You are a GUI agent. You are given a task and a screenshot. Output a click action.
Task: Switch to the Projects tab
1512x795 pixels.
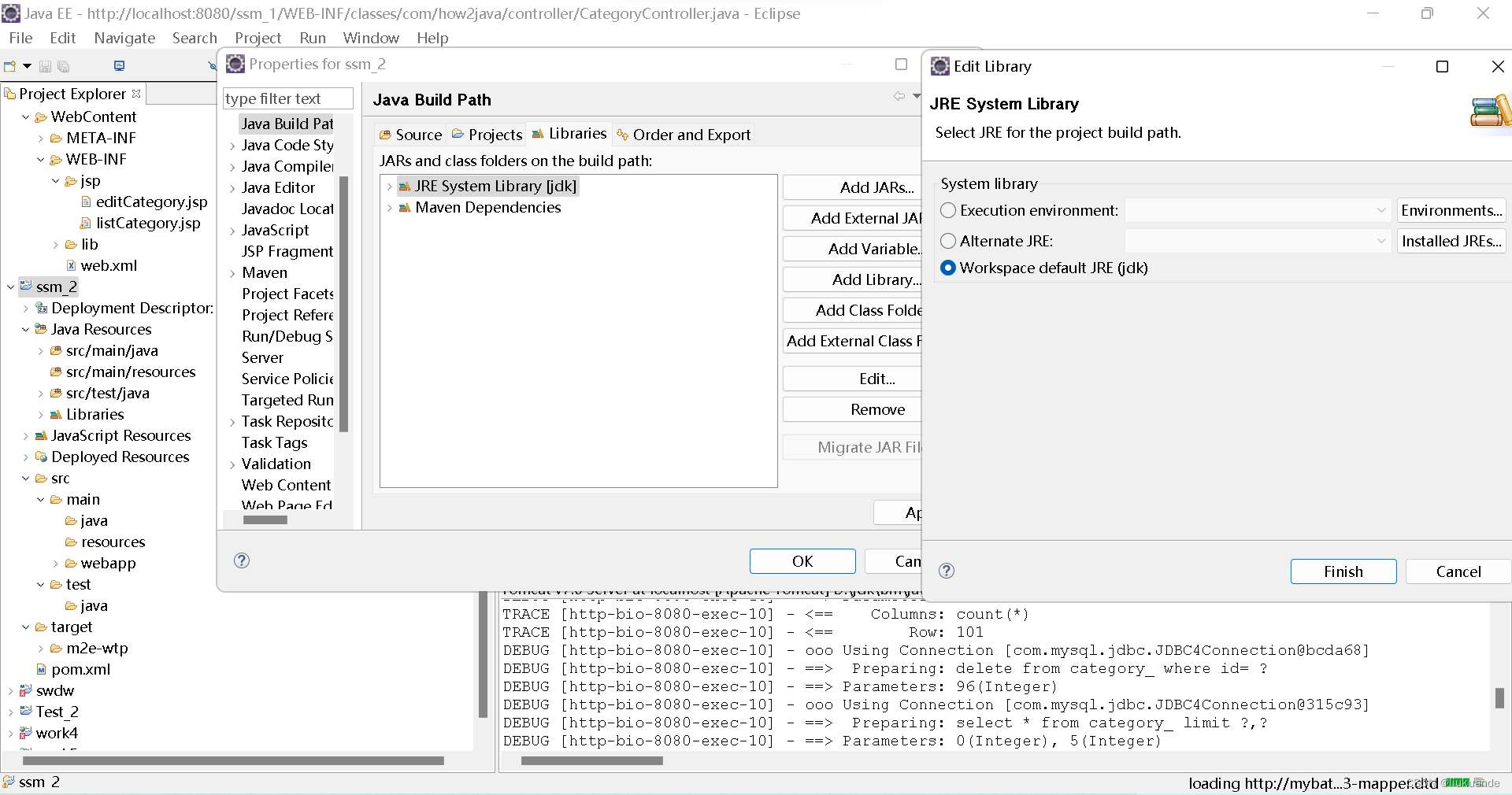487,135
